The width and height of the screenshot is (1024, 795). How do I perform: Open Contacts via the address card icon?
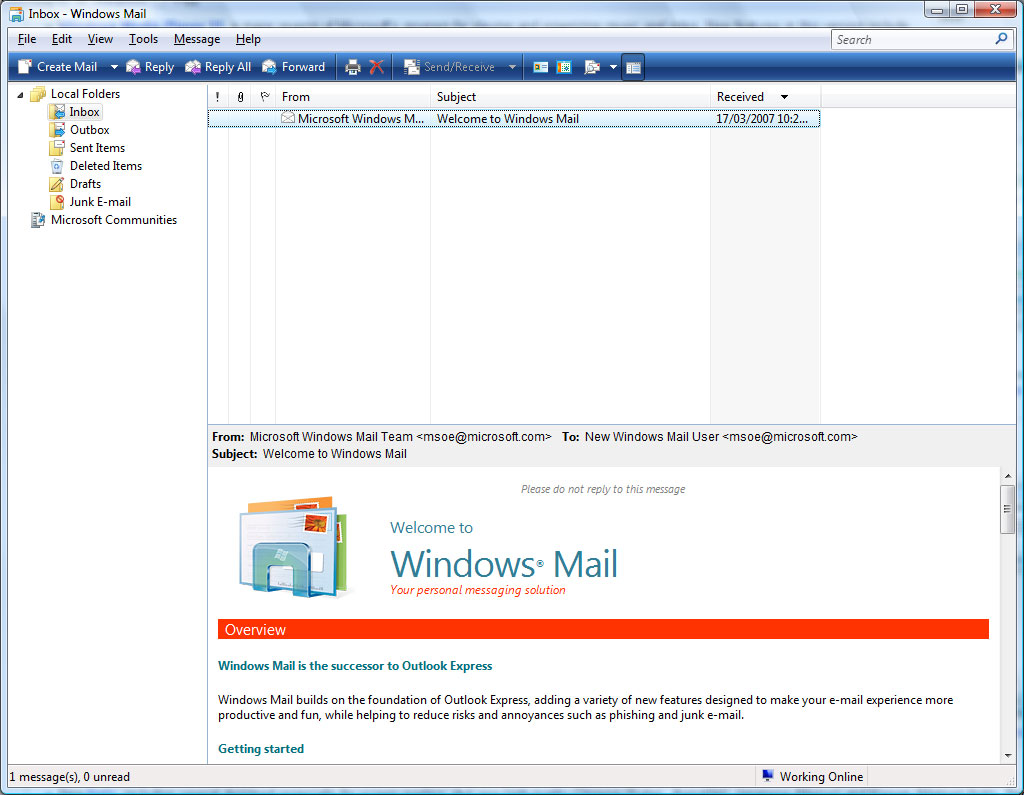point(541,67)
